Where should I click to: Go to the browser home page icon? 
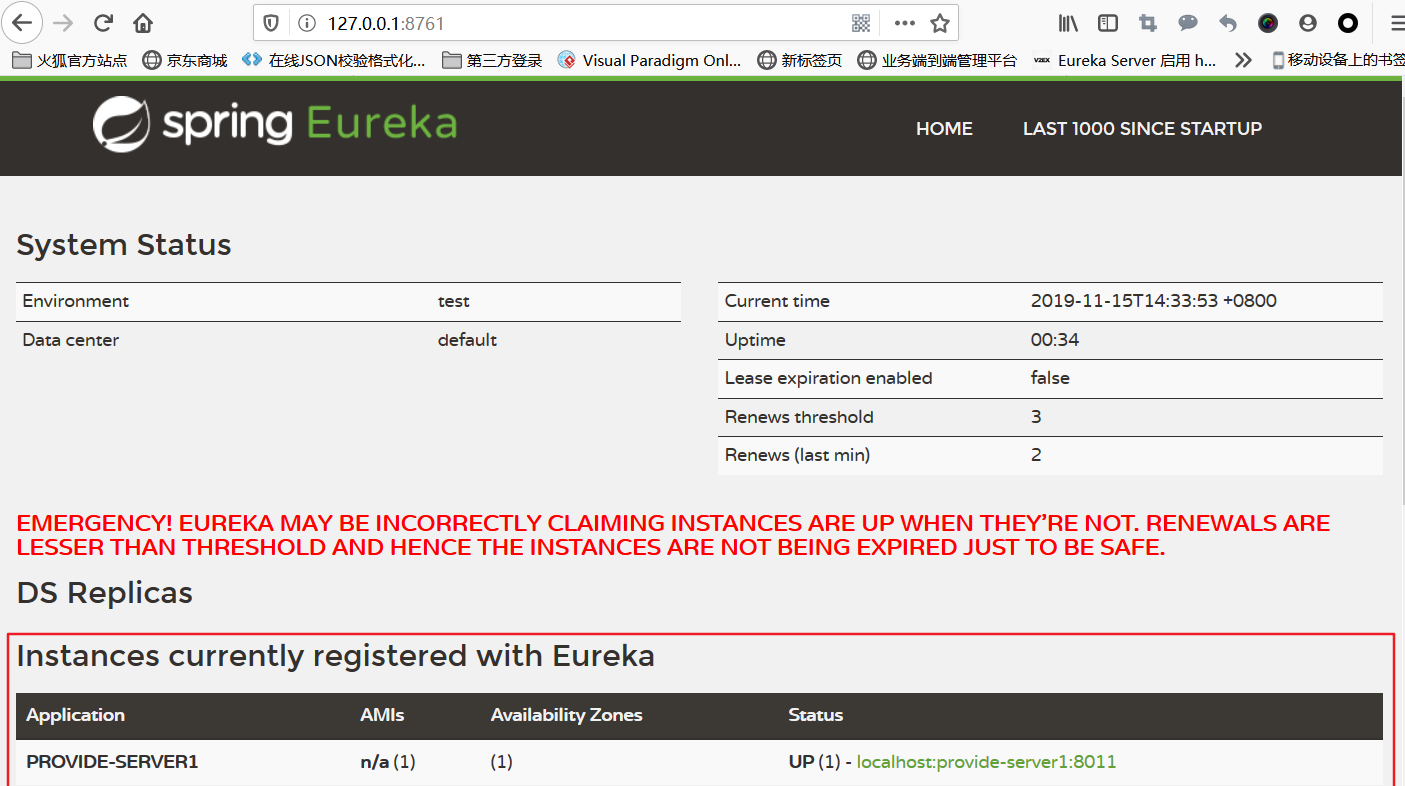[x=143, y=22]
